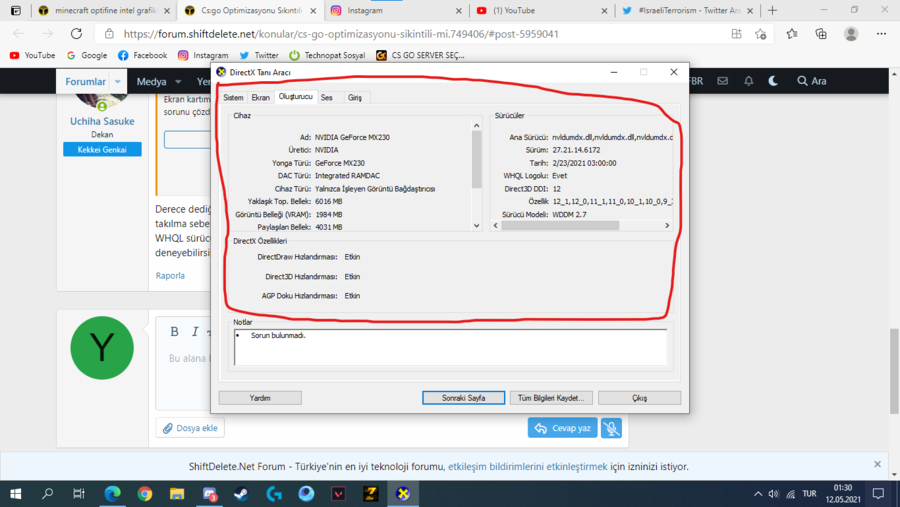The width and height of the screenshot is (900, 507).
Task: Switch to the Sistem tab in DirectX dialog
Action: click(233, 98)
